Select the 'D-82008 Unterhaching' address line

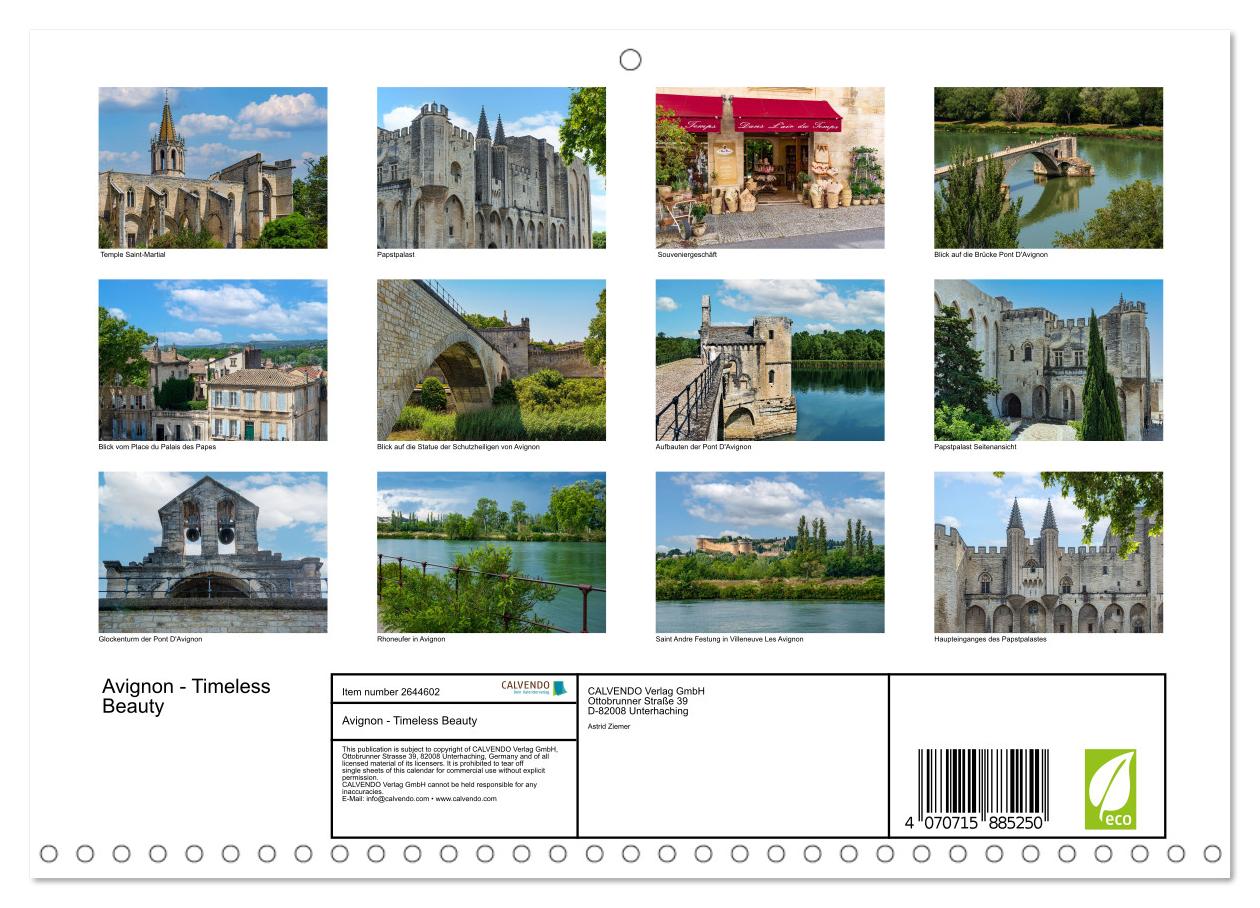[x=638, y=711]
